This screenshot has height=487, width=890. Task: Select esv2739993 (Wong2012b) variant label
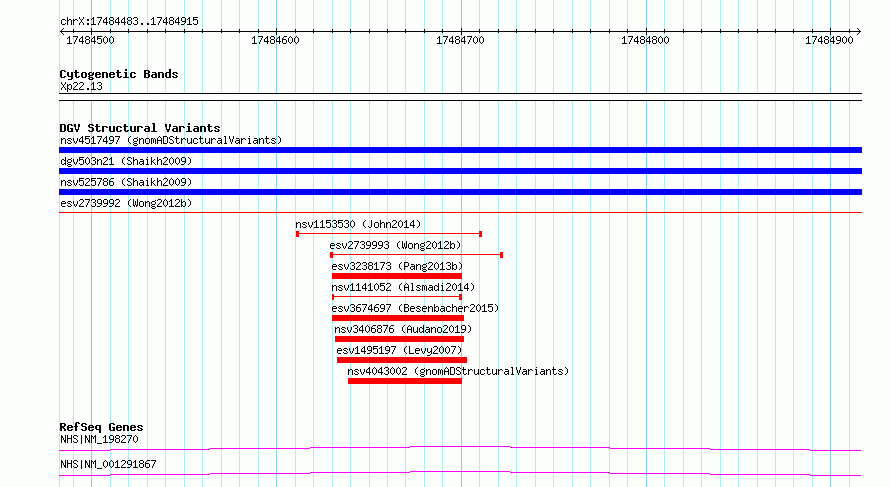[x=395, y=245]
